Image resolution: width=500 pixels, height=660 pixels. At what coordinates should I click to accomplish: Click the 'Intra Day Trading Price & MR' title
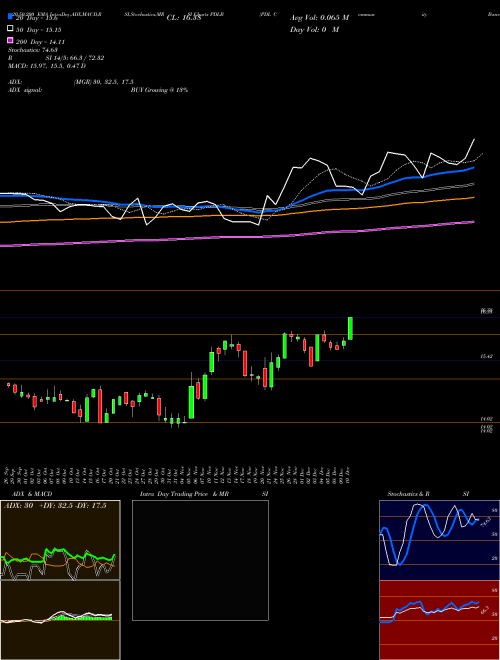coord(184,494)
